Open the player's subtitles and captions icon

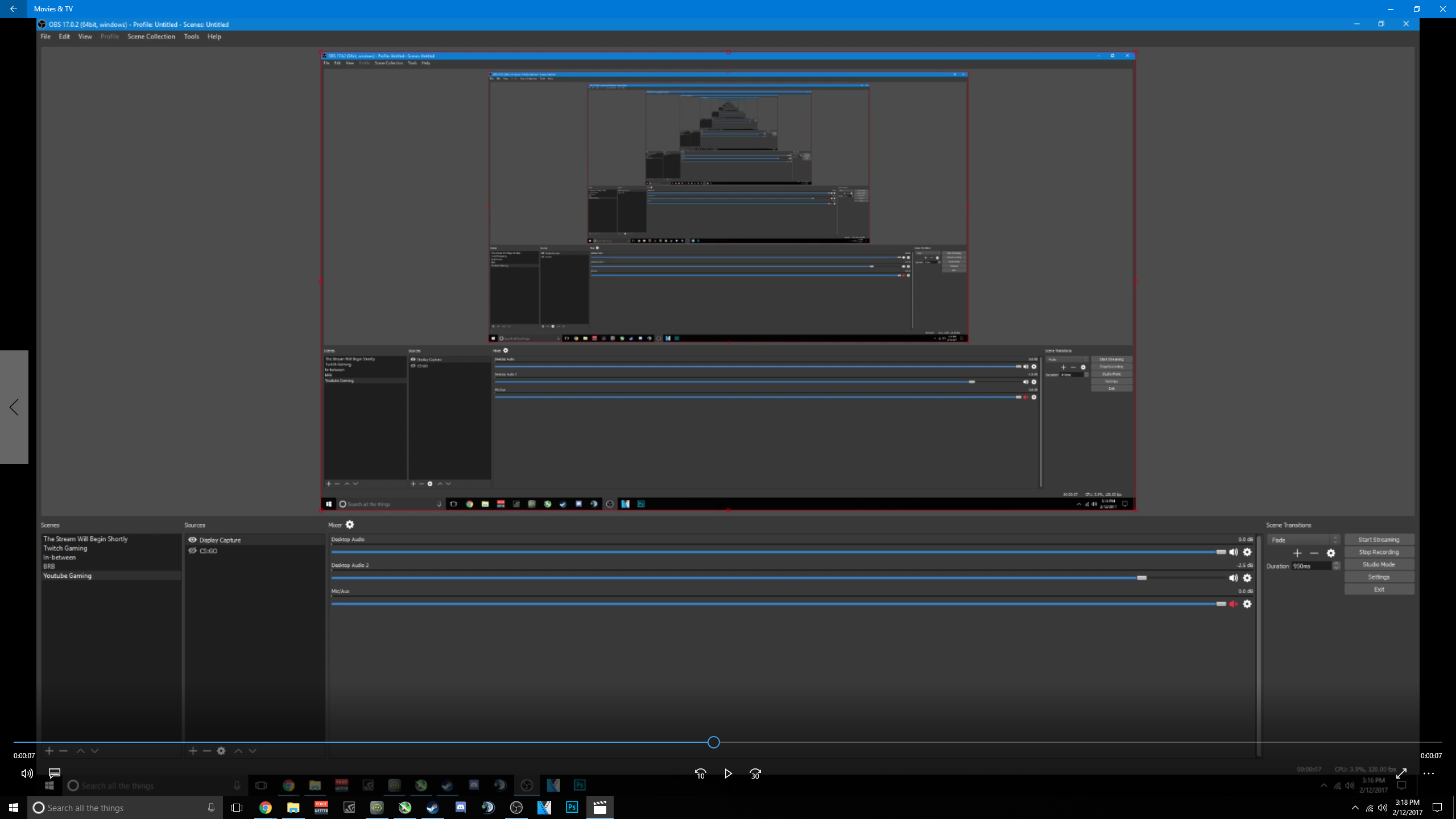coord(55,773)
